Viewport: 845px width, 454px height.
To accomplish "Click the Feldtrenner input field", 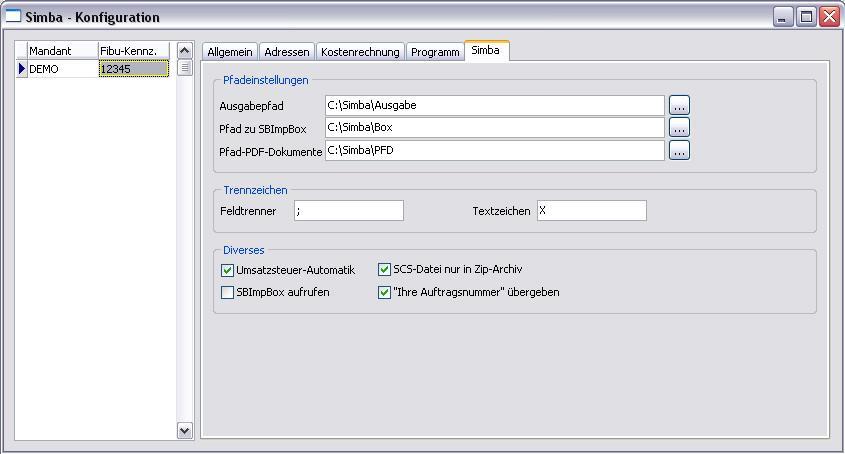I will [x=348, y=211].
